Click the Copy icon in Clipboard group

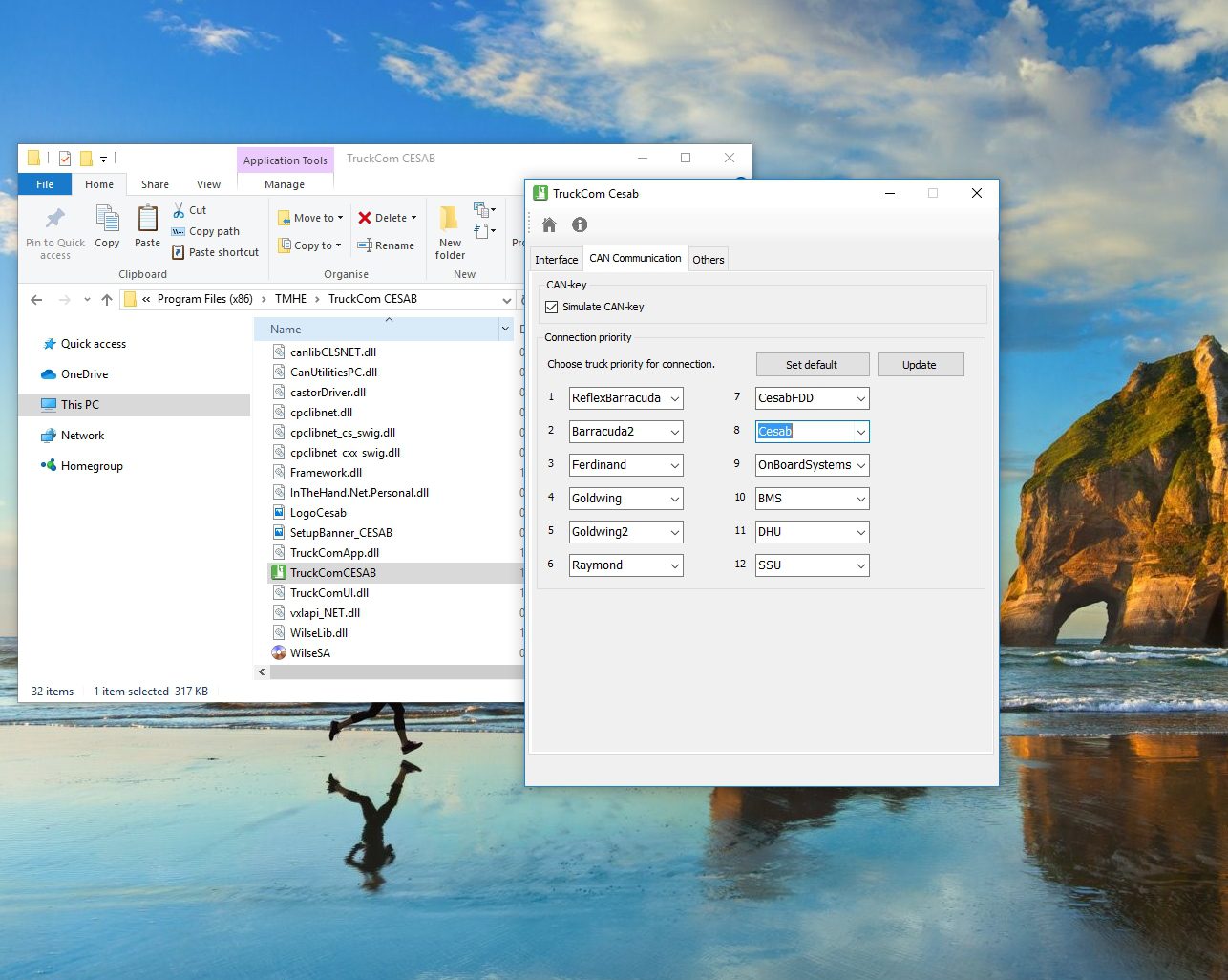pyautogui.click(x=107, y=220)
